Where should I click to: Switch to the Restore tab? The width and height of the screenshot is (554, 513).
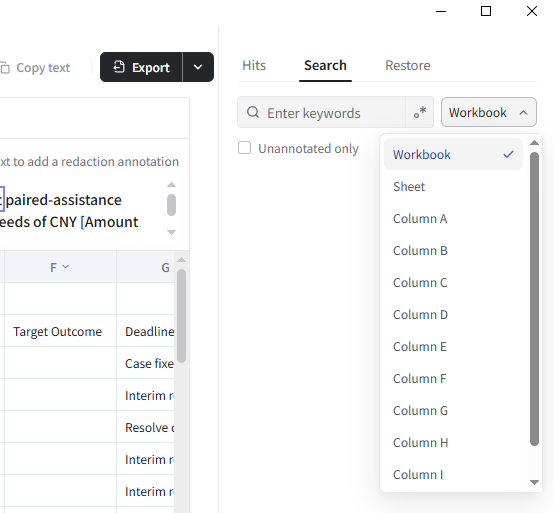[408, 65]
